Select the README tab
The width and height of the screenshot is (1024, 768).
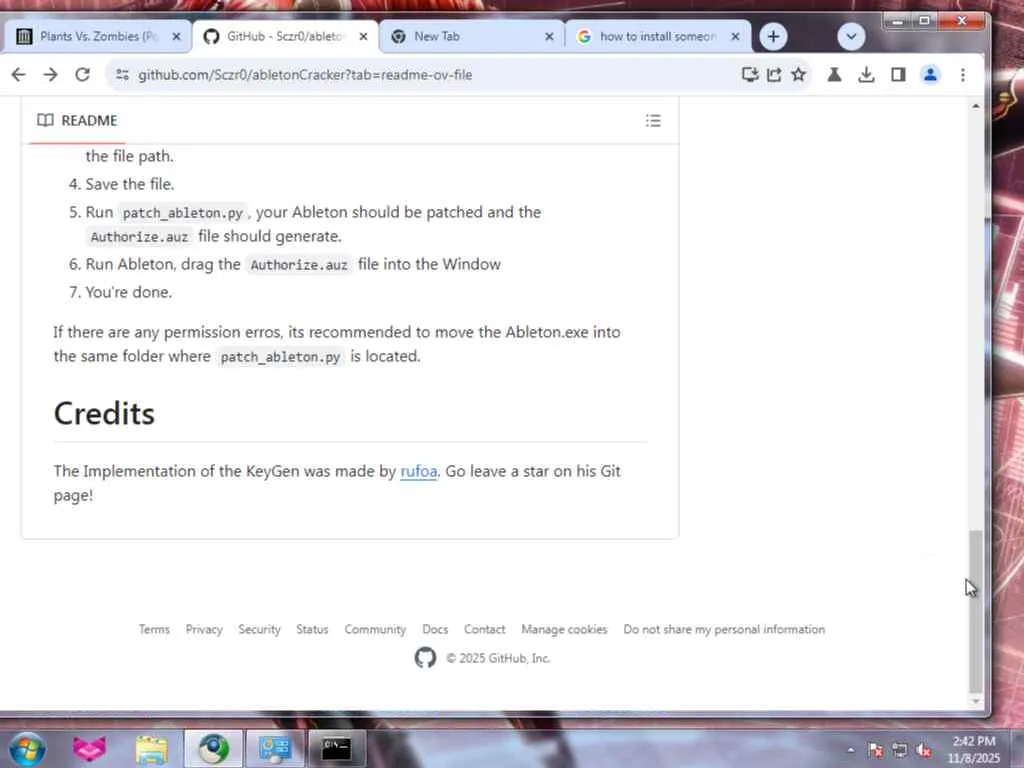coord(77,120)
